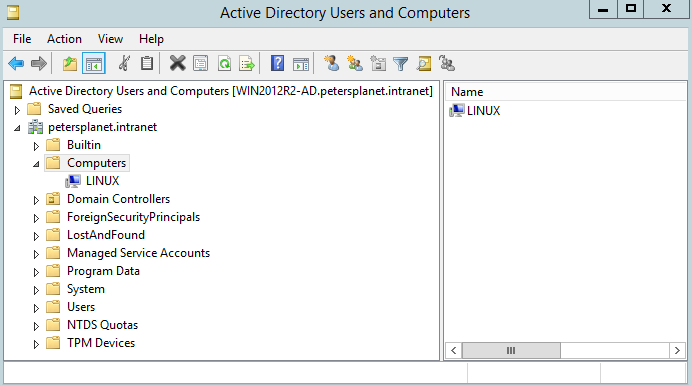The height and width of the screenshot is (386, 692).
Task: Expand the Builtin container
Action: [x=36, y=146]
